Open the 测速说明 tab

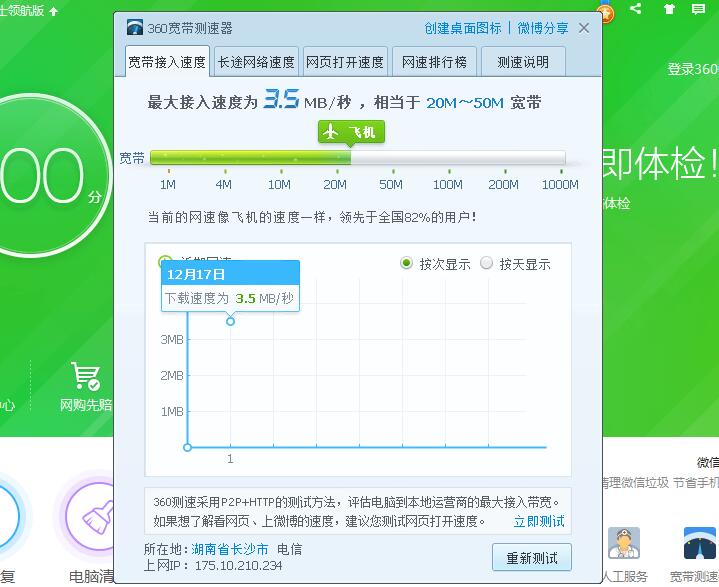click(x=523, y=61)
